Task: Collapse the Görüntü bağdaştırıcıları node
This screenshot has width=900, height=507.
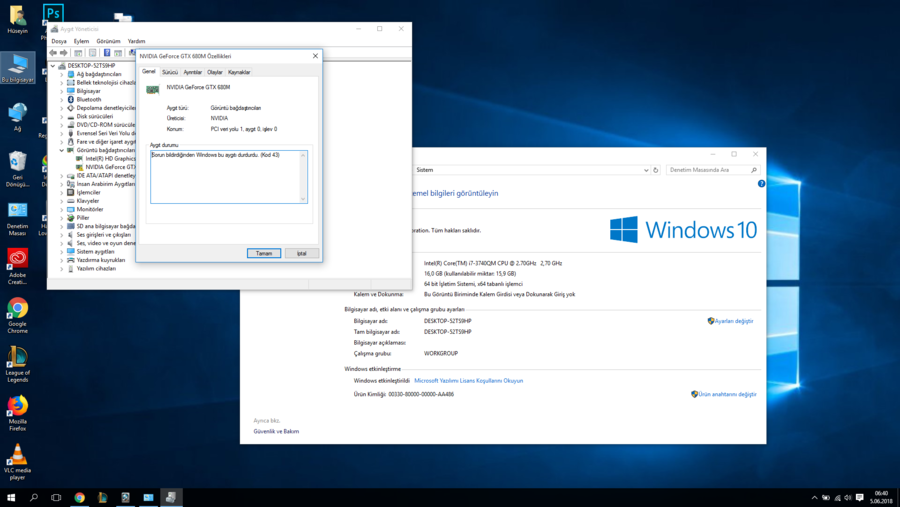Action: coord(62,150)
